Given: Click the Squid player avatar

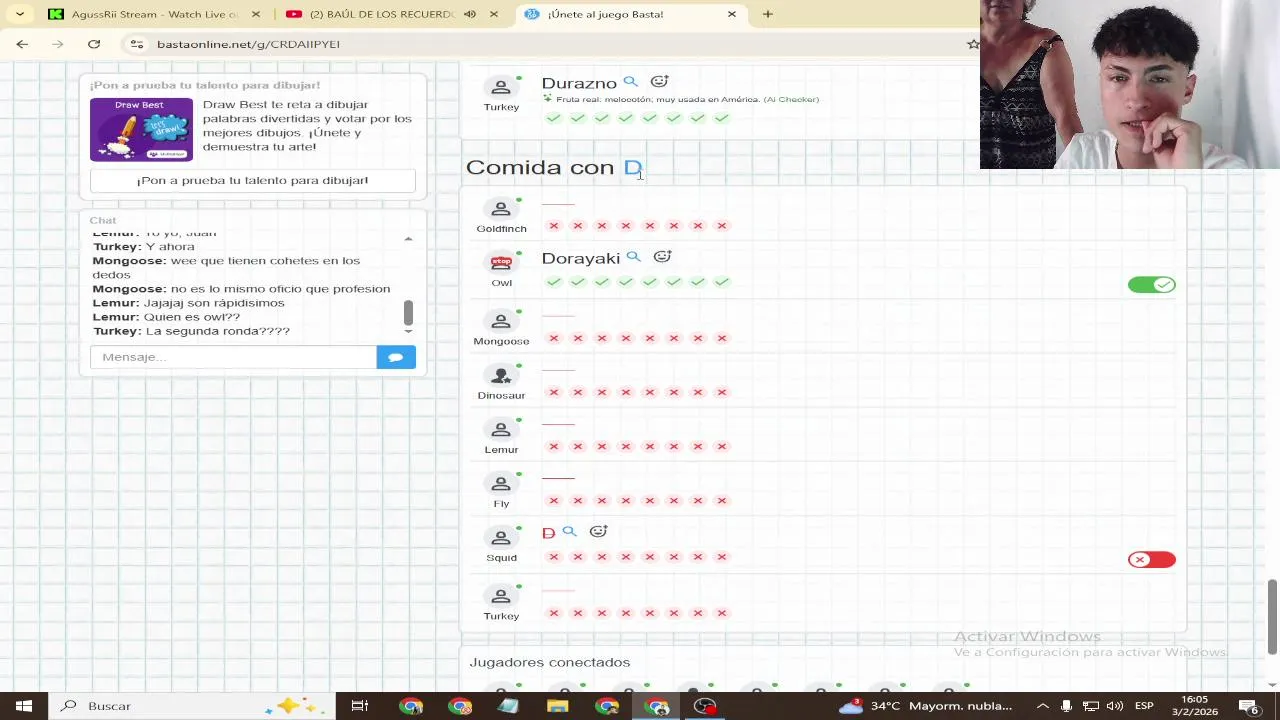Looking at the screenshot, I should [x=501, y=538].
